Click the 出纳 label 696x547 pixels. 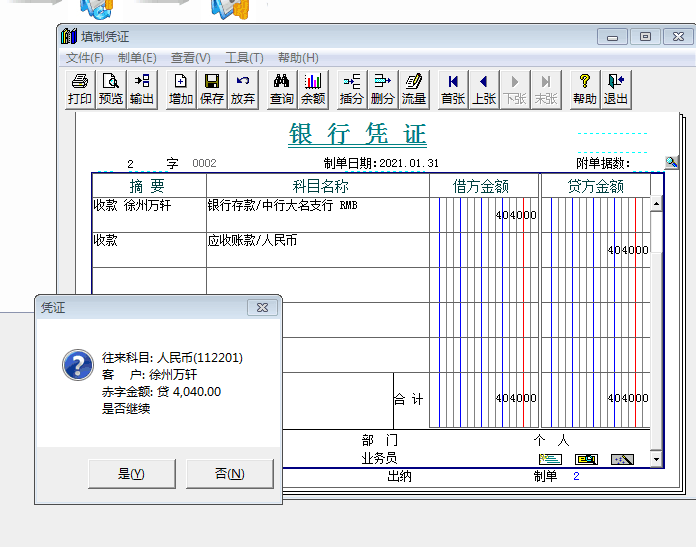399,476
